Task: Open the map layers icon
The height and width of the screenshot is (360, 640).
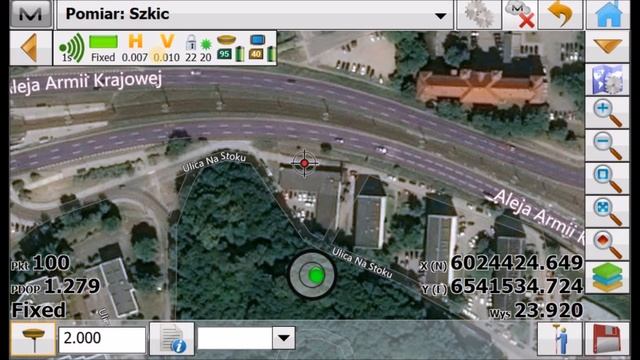Action: (607, 278)
